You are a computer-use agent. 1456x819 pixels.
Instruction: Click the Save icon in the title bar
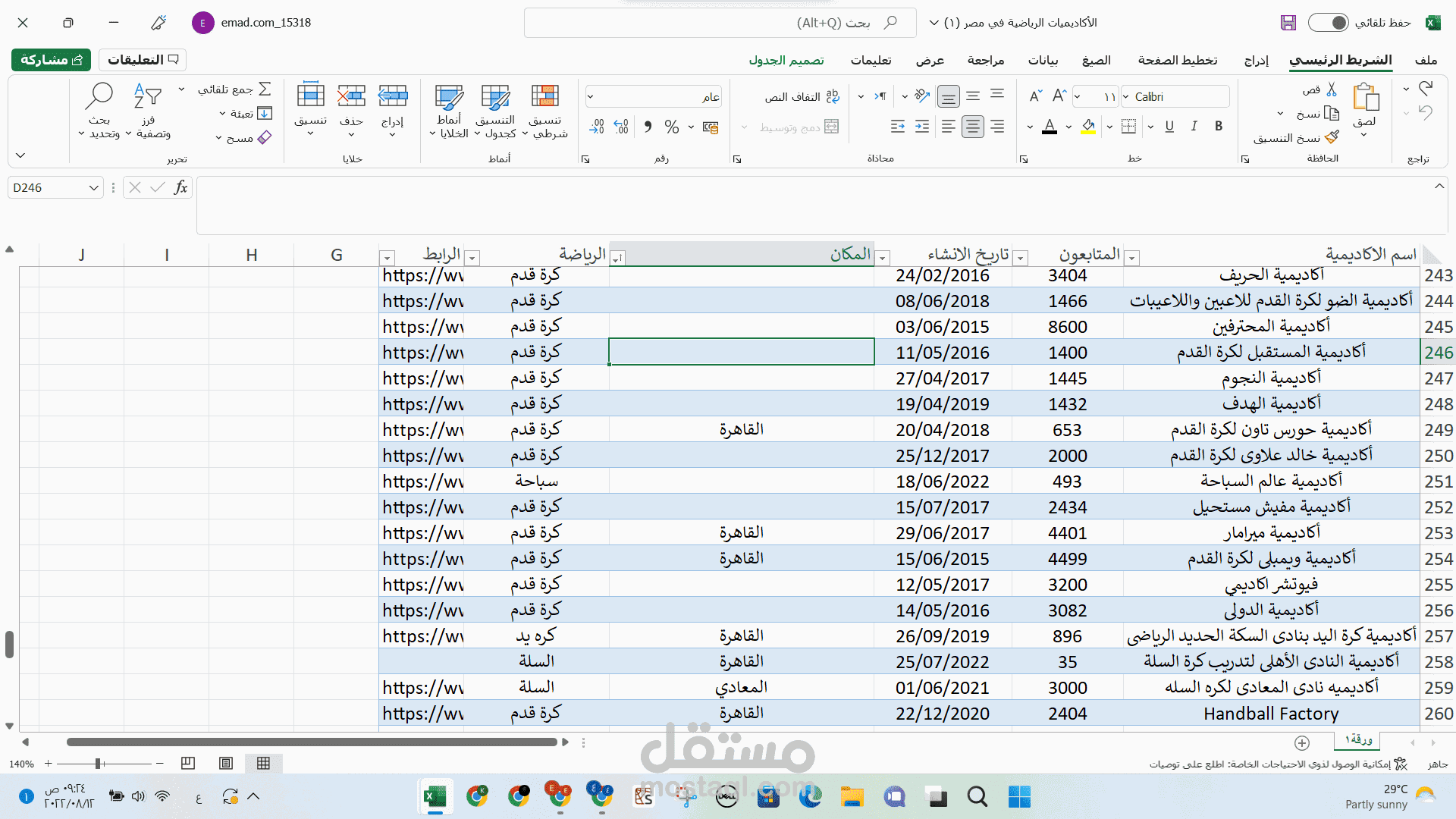(x=1288, y=23)
